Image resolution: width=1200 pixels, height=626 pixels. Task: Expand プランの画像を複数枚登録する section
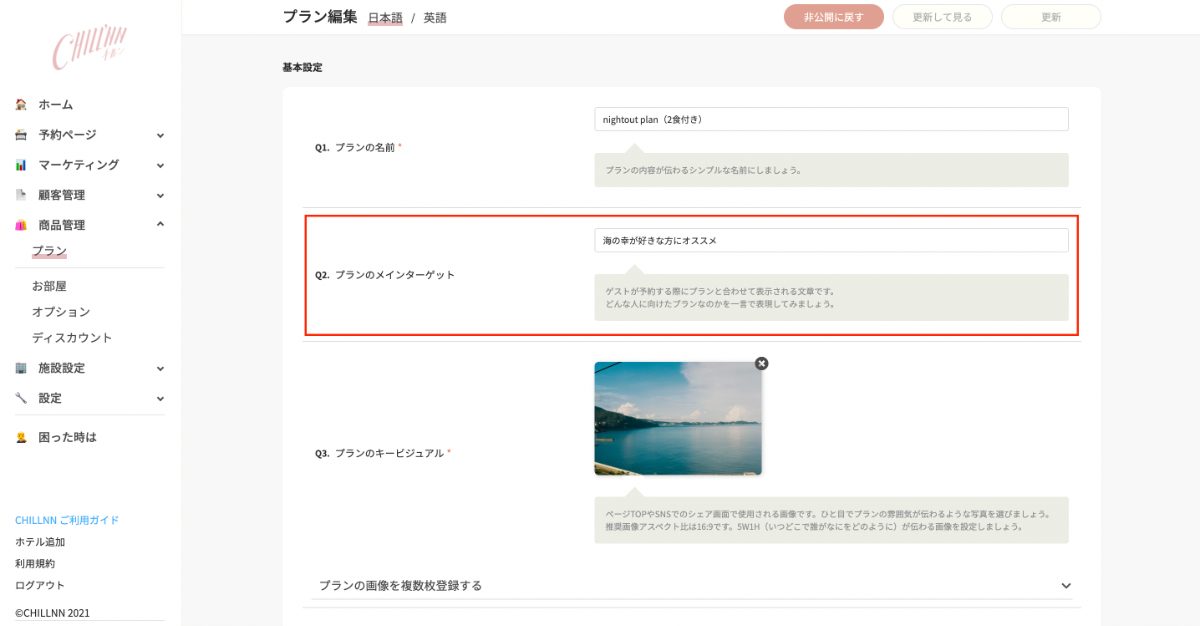pyautogui.click(x=1066, y=585)
